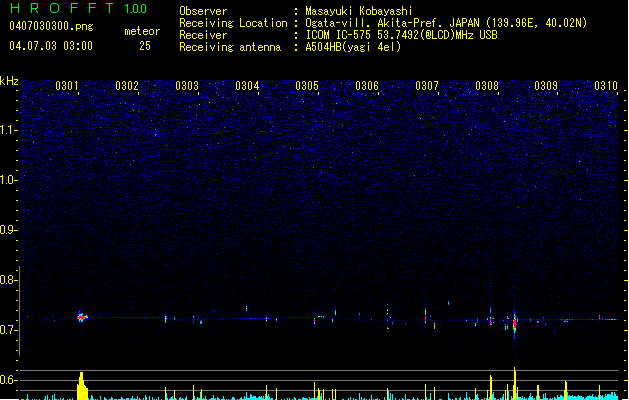The image size is (629, 400).
Task: Click the A504HB(yagi 4el) antenna text
Action: pyautogui.click(x=353, y=47)
